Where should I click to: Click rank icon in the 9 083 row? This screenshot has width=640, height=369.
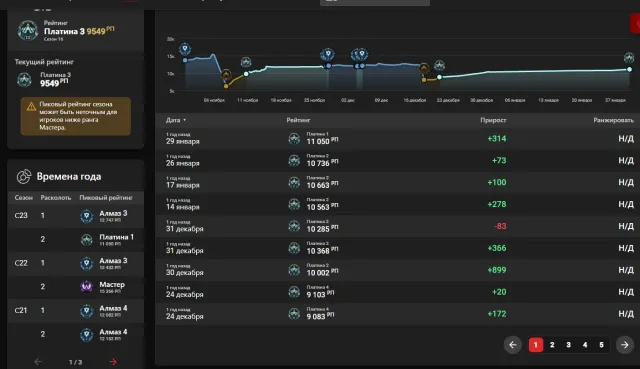click(x=294, y=314)
